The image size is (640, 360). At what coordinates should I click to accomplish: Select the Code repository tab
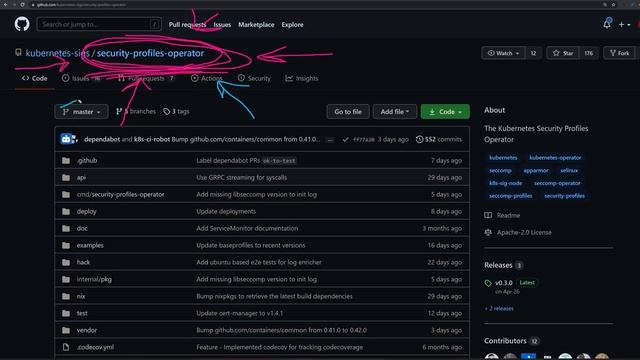coord(35,78)
